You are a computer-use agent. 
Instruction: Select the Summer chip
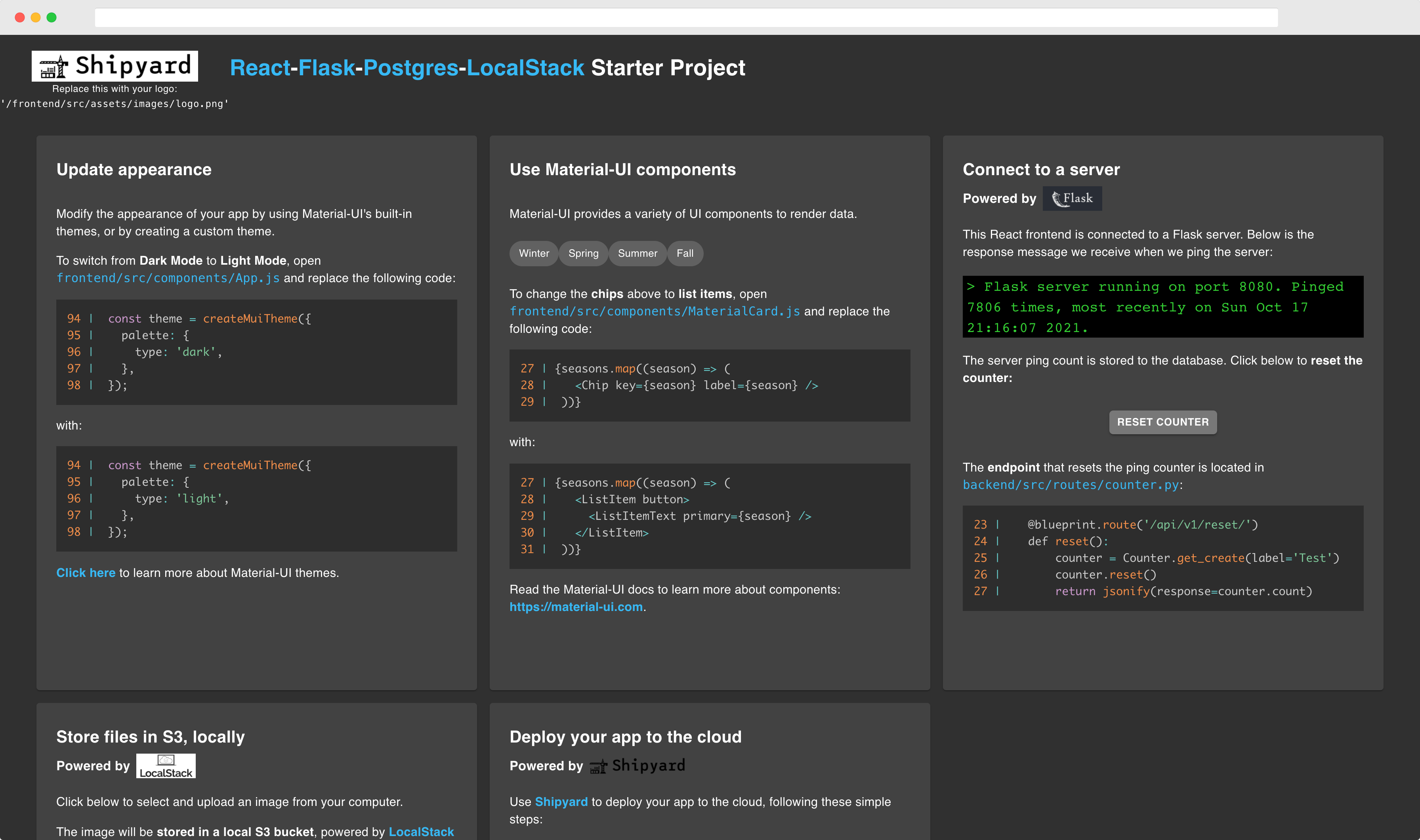(x=638, y=254)
